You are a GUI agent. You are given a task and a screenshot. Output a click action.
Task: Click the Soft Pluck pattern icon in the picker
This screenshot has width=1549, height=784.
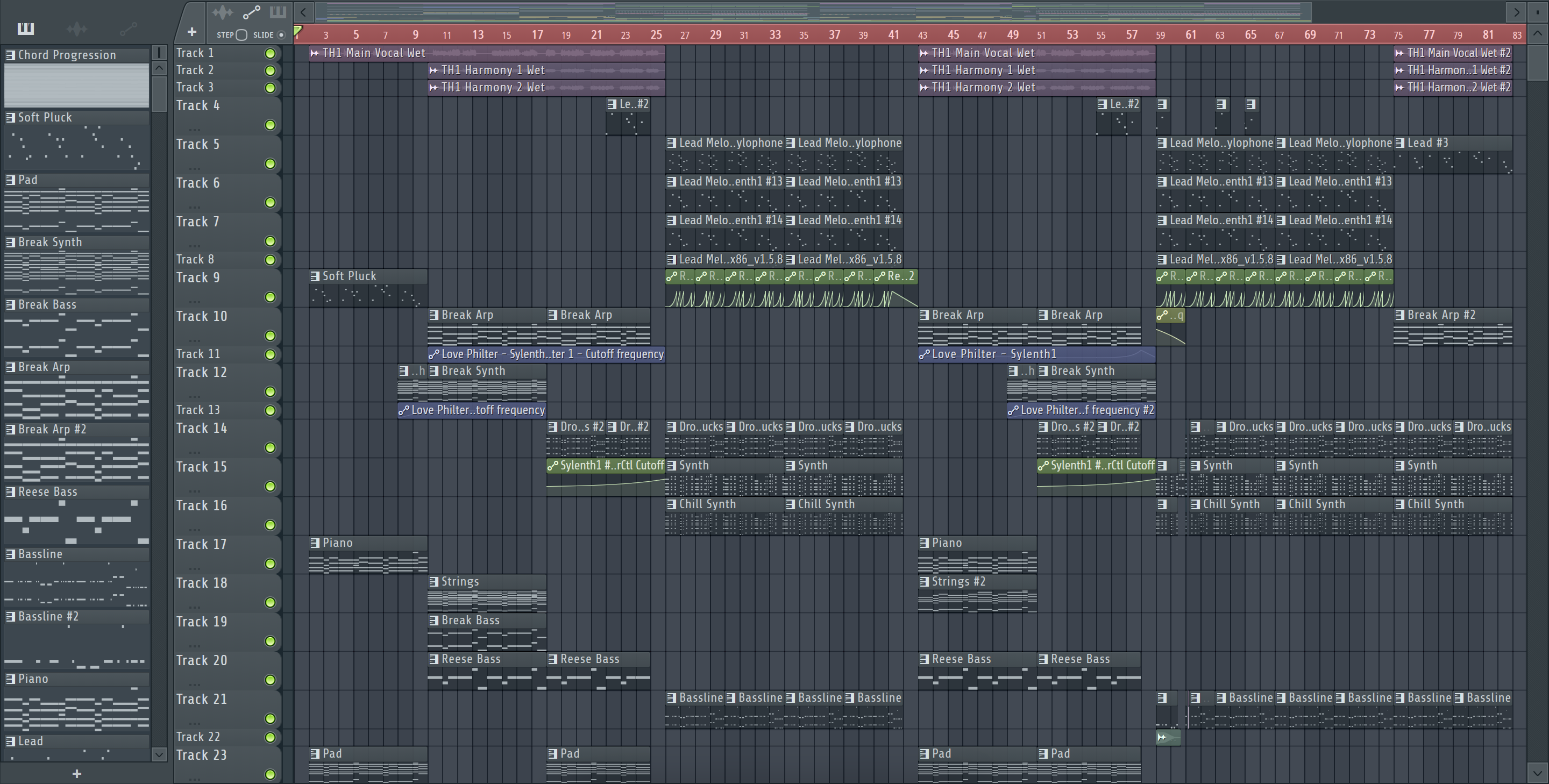click(x=10, y=117)
